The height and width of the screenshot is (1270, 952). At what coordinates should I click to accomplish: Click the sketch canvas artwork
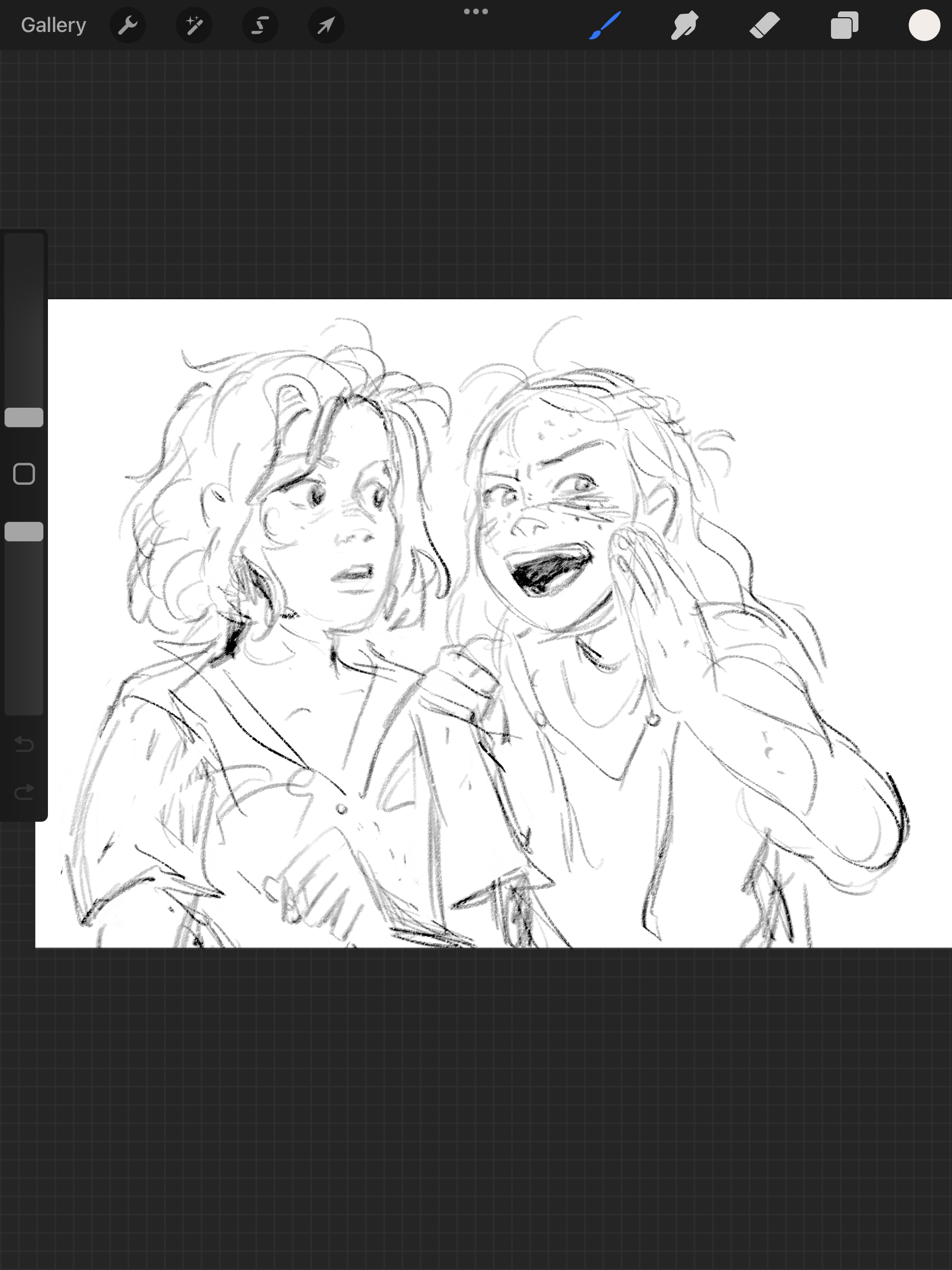tap(494, 623)
